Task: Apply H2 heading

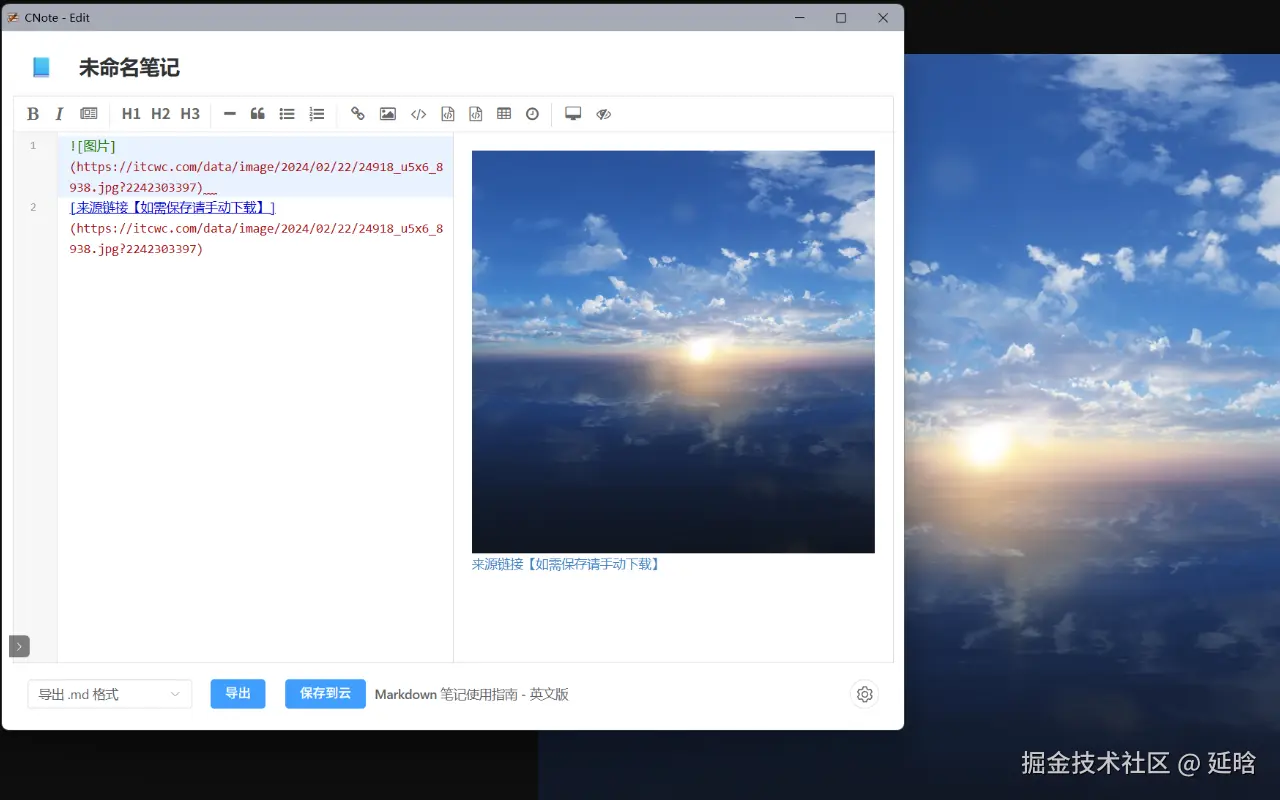Action: click(x=161, y=114)
